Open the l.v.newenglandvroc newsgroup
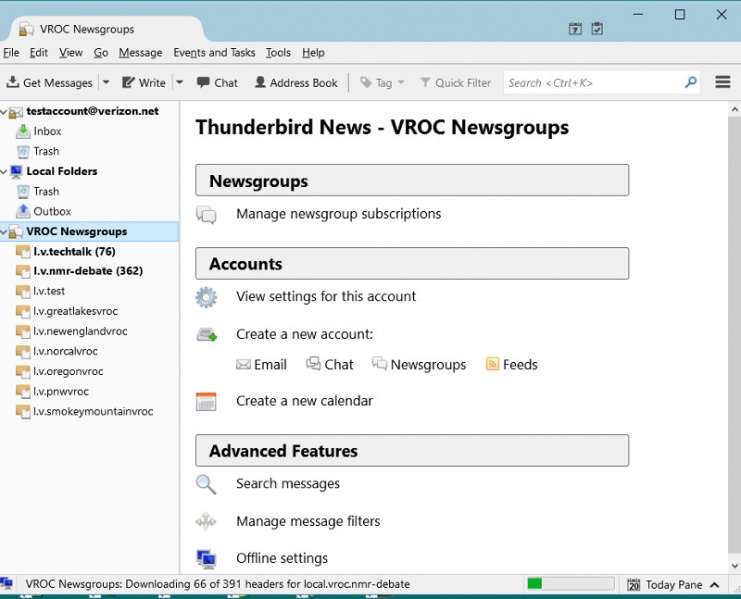741x599 pixels. 80,331
